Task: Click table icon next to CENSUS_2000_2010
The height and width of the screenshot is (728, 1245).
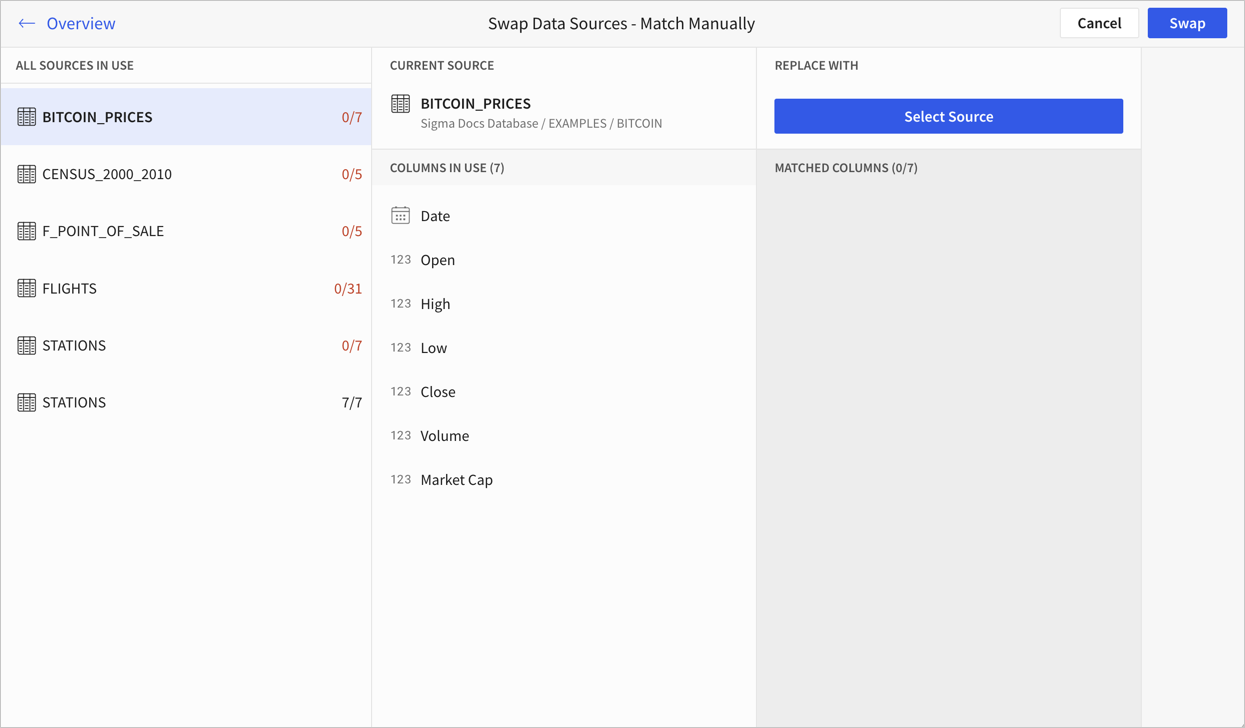Action: click(27, 174)
